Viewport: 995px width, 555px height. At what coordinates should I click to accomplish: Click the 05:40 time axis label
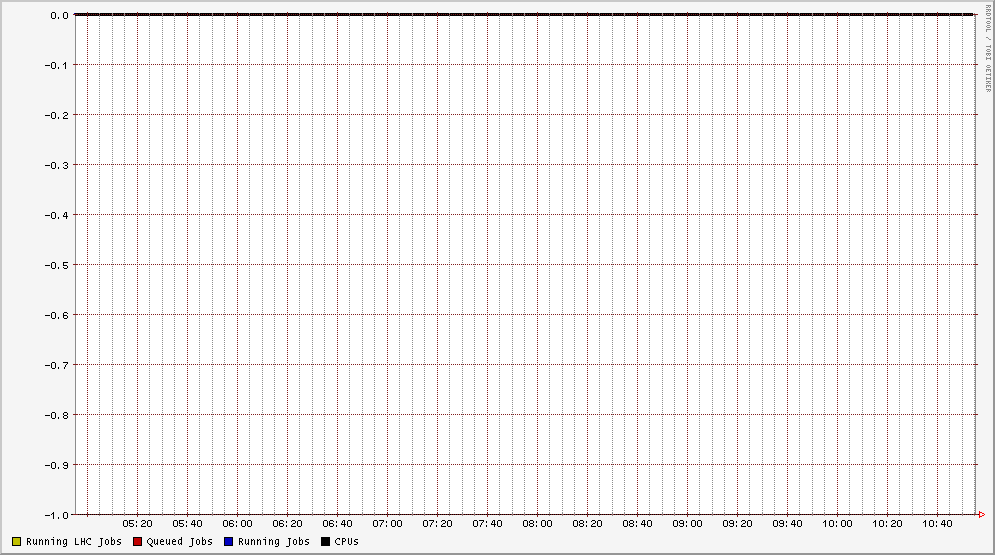tap(188, 524)
